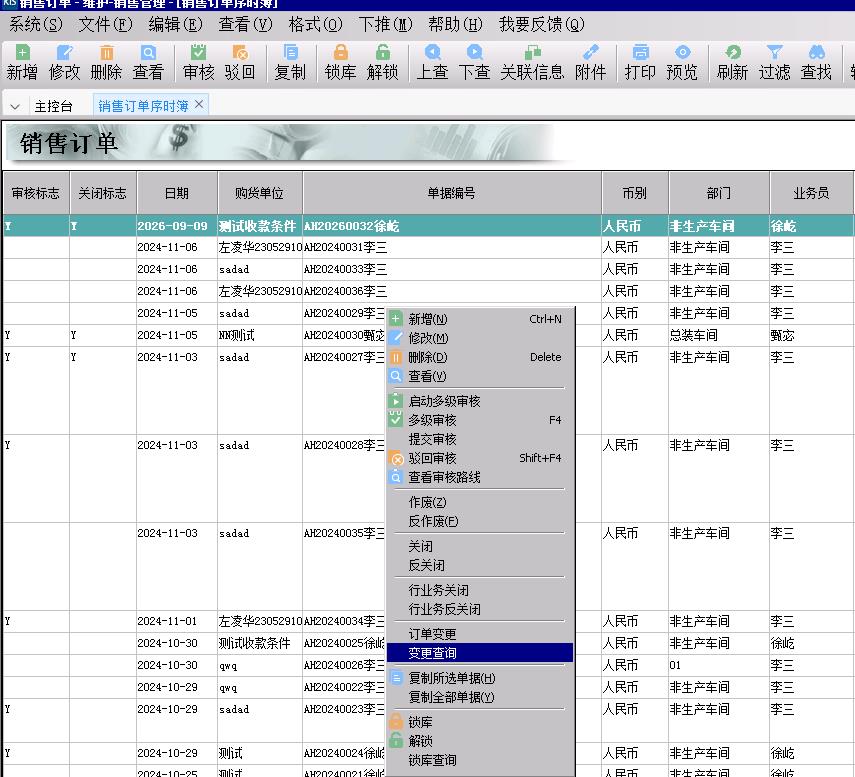855x777 pixels.
Task: Choose 新增(N) in the context menu
Action: coord(480,319)
